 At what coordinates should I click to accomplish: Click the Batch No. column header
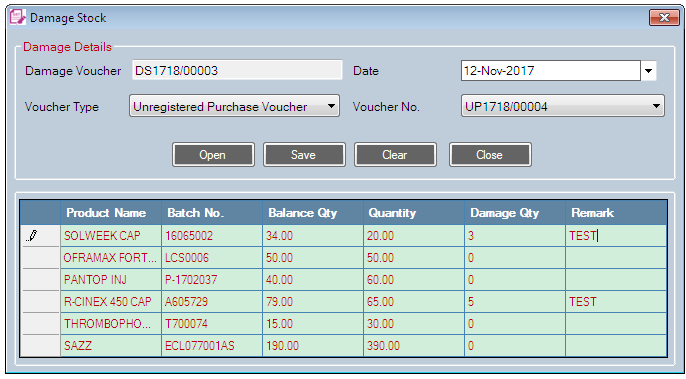click(x=212, y=213)
